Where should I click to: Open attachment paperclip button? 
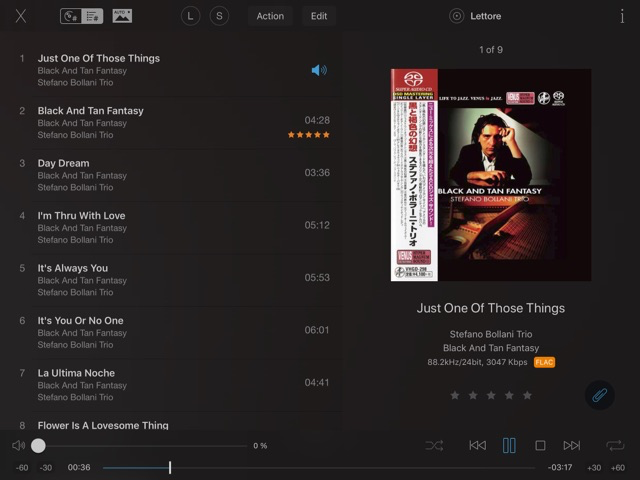[600, 395]
